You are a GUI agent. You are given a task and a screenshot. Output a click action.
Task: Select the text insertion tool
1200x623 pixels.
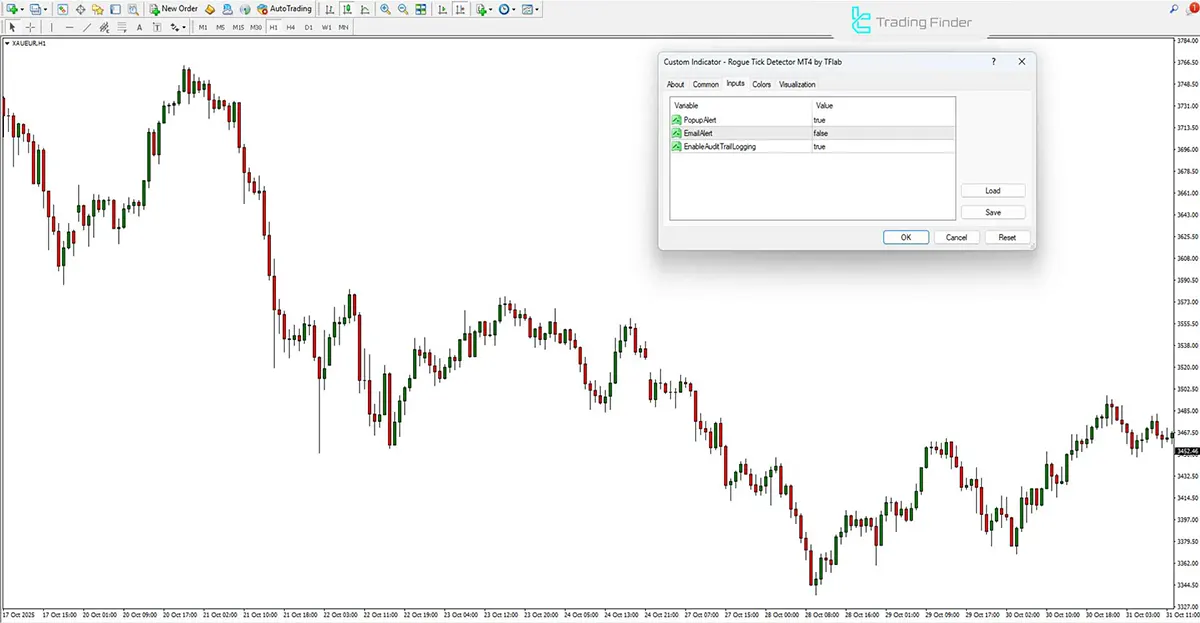139,27
